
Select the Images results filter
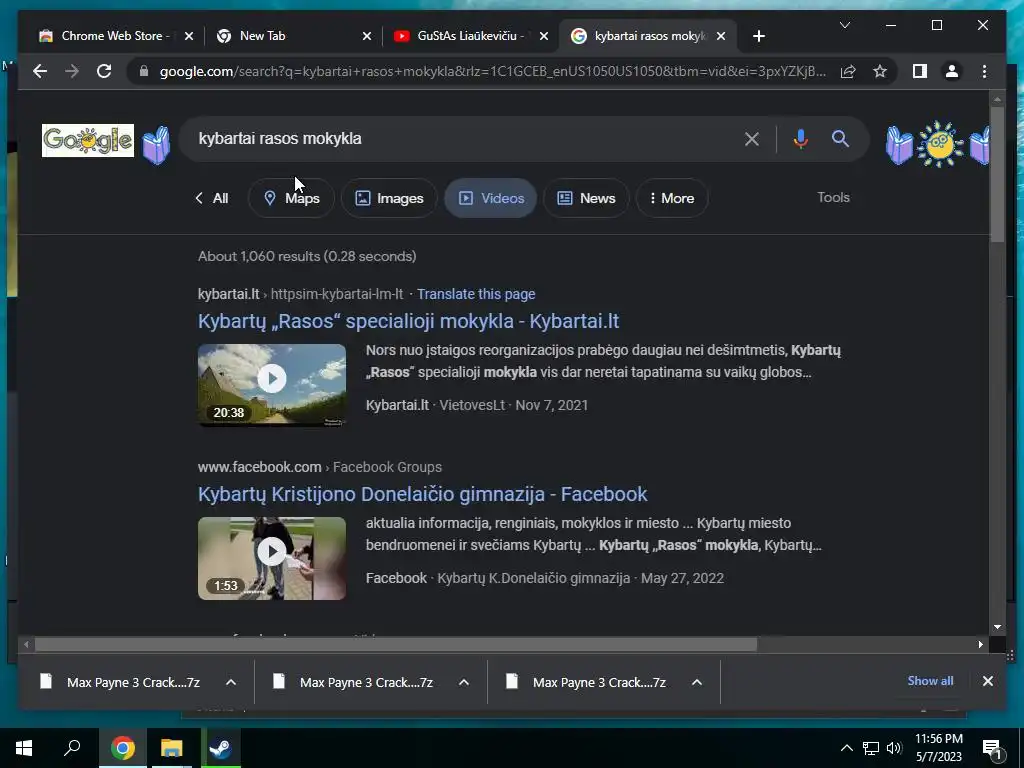coord(389,198)
